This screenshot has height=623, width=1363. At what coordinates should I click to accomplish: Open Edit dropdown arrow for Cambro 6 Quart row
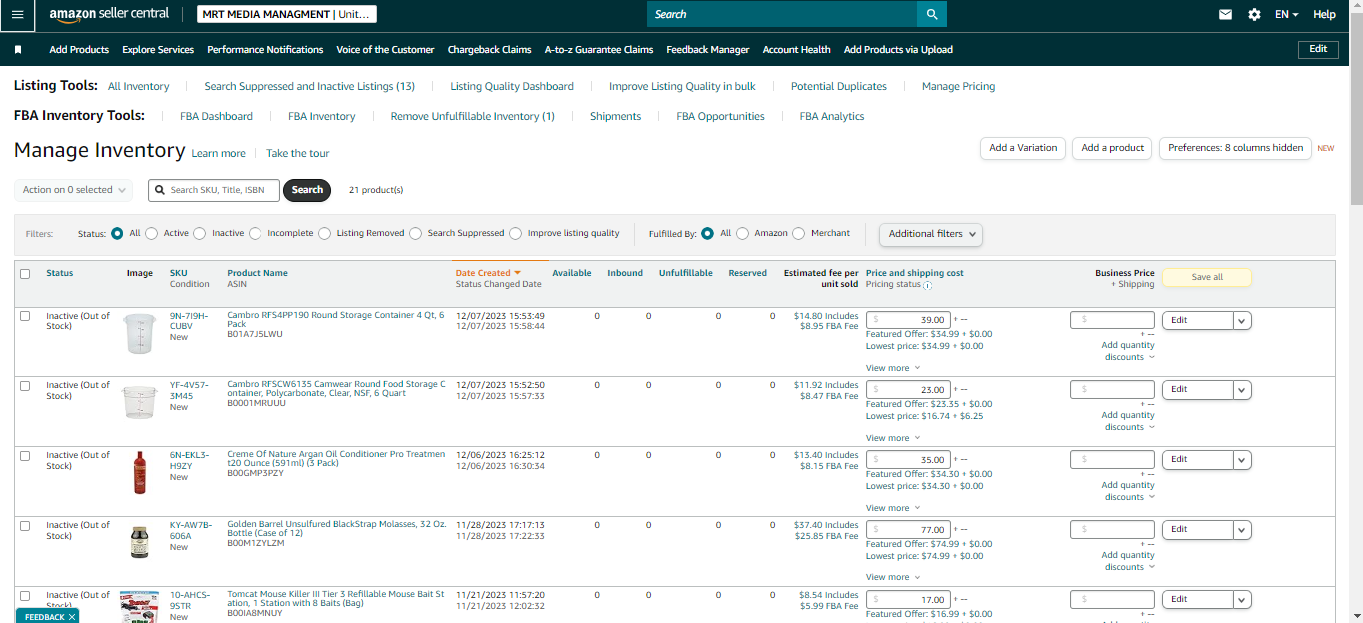pyautogui.click(x=1242, y=390)
